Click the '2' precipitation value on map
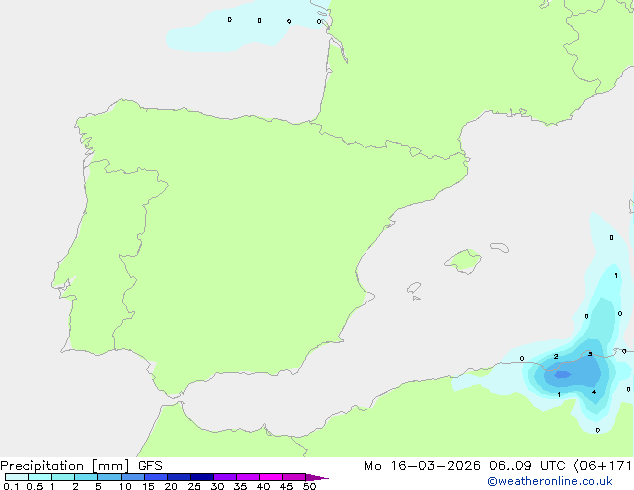Screen dimensions: 634x490 click(x=556, y=357)
